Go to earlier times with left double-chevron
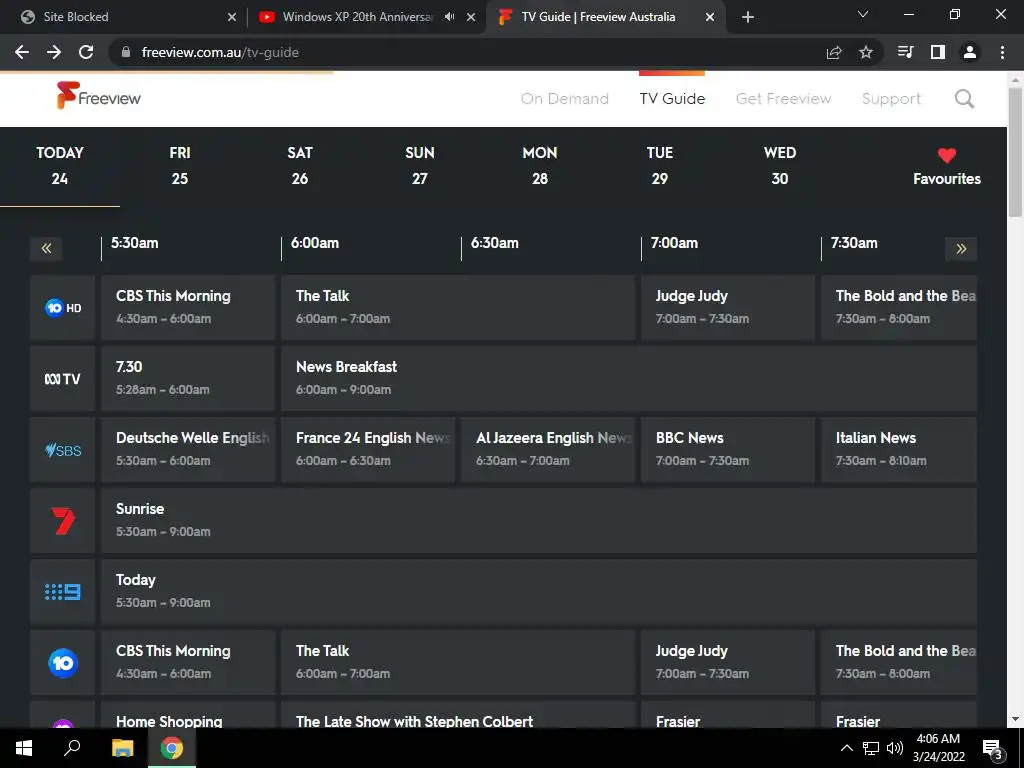1024x768 pixels. point(46,248)
